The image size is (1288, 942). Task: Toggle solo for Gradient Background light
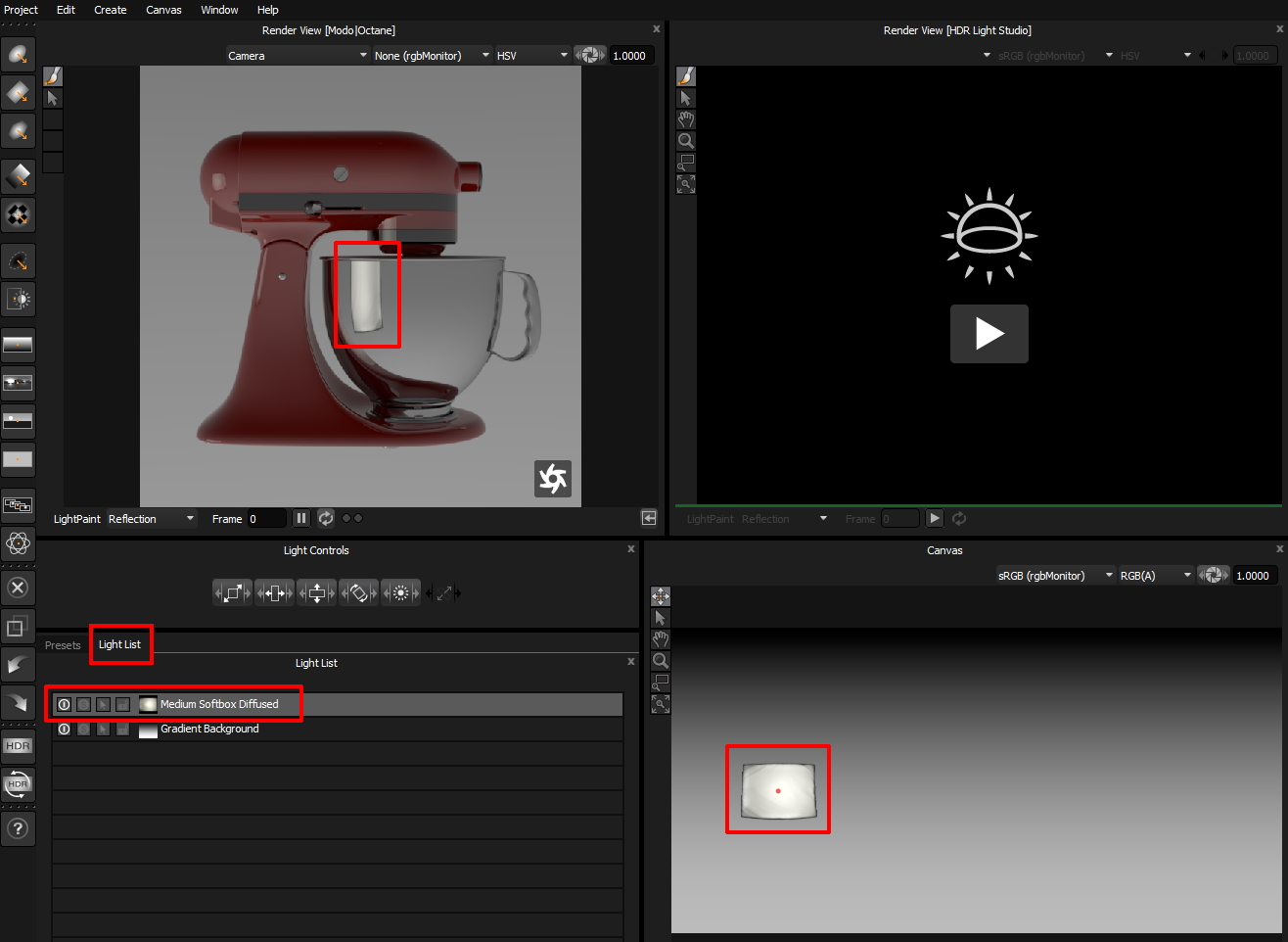(x=84, y=729)
